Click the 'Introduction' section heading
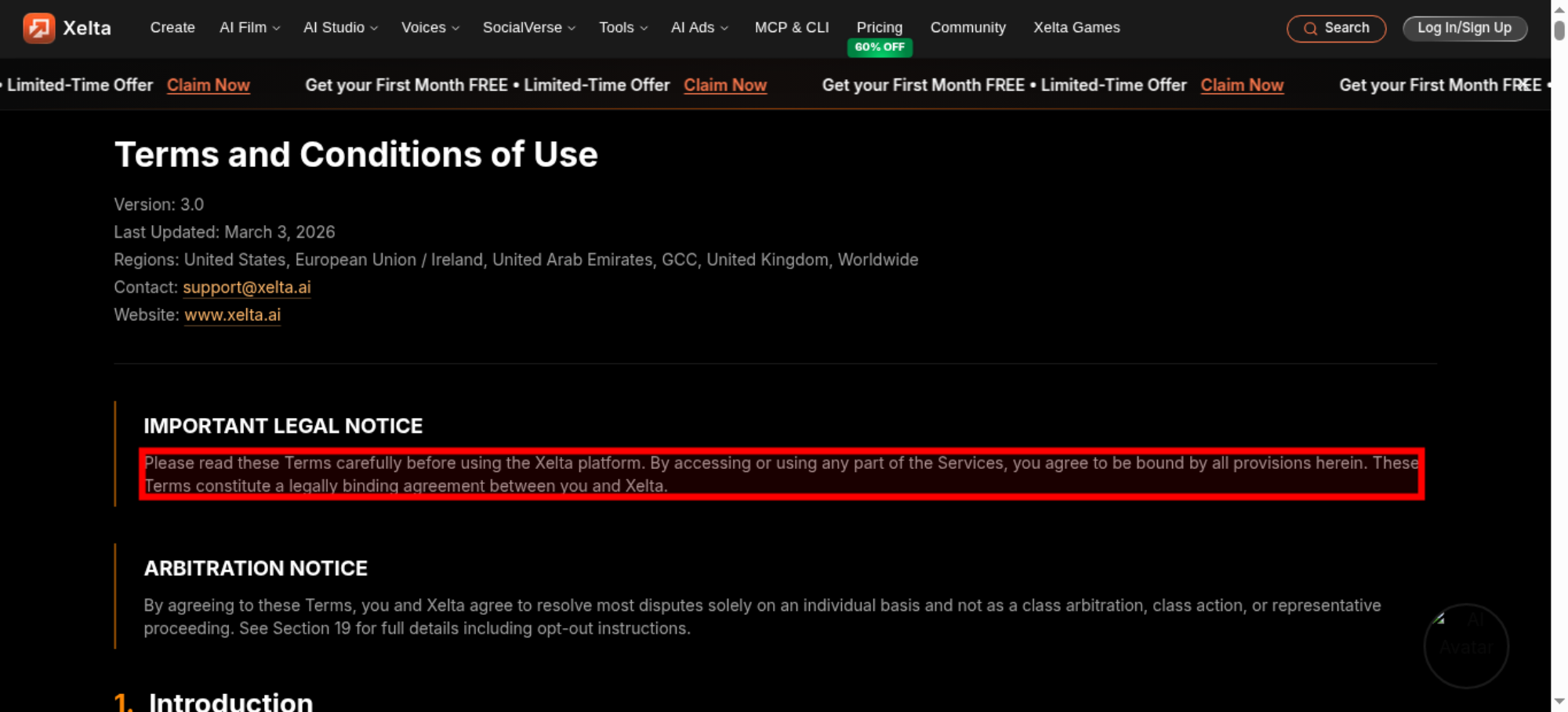 tap(231, 701)
